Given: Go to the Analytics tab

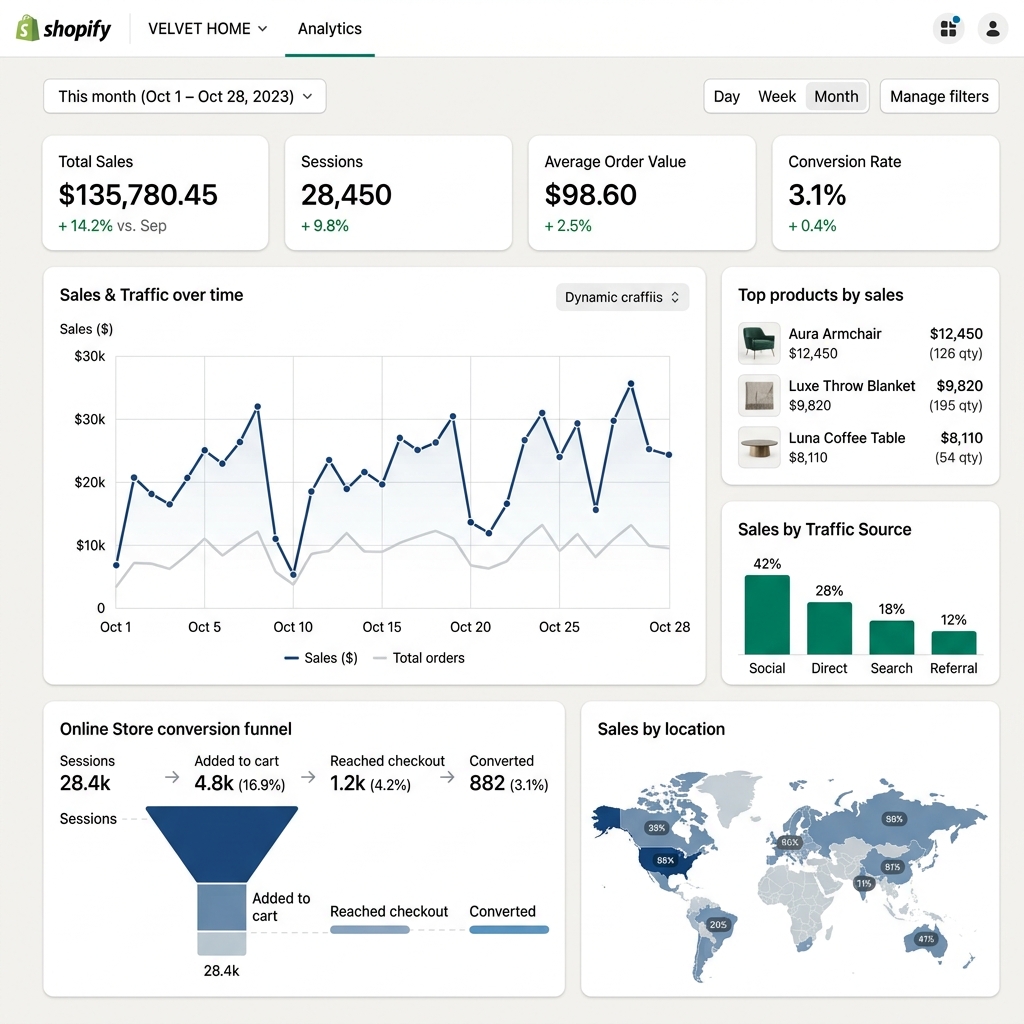Looking at the screenshot, I should [x=329, y=29].
